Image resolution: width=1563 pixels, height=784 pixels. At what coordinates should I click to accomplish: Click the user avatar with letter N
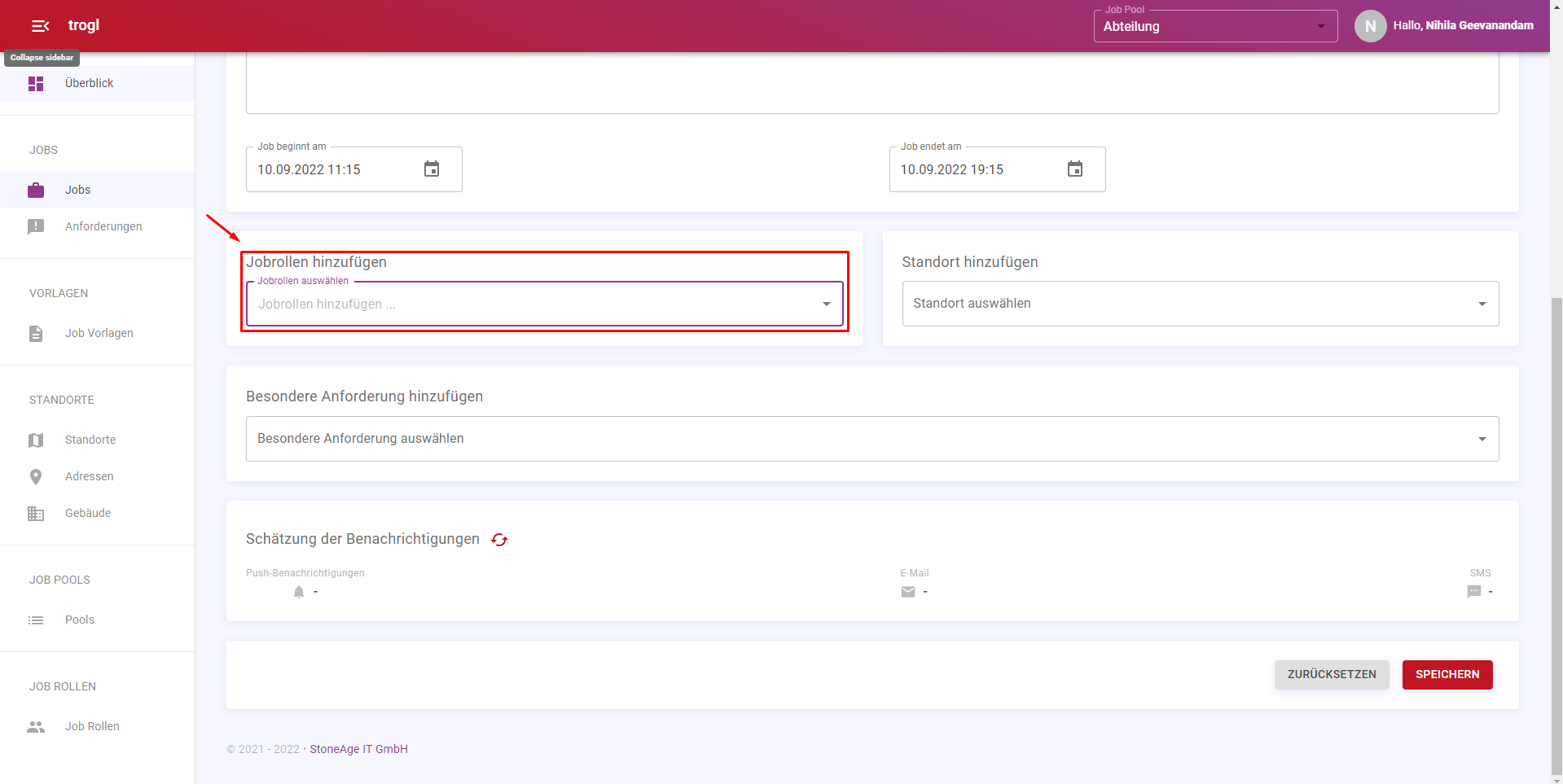click(1370, 26)
